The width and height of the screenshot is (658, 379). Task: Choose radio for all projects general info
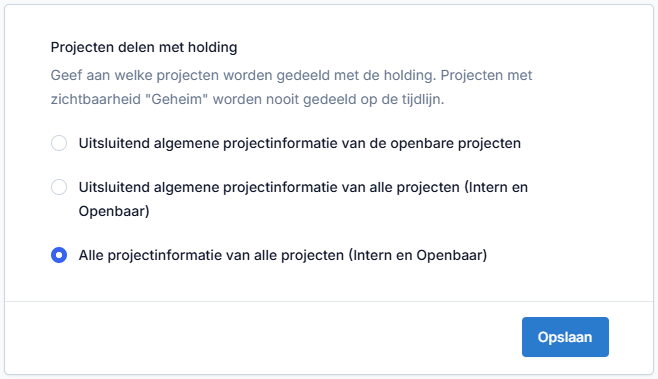pos(59,187)
